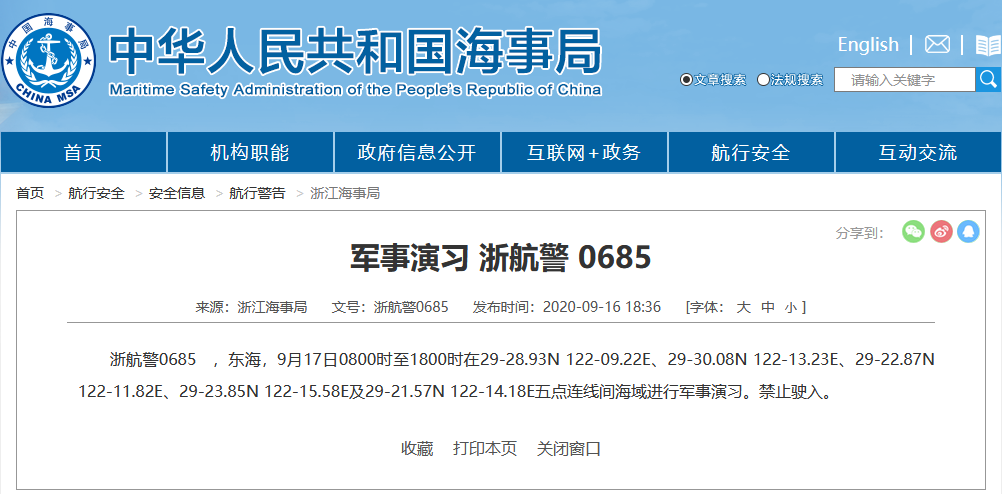Click the China MSA anchor logo
The height and width of the screenshot is (494, 1002).
click(49, 60)
